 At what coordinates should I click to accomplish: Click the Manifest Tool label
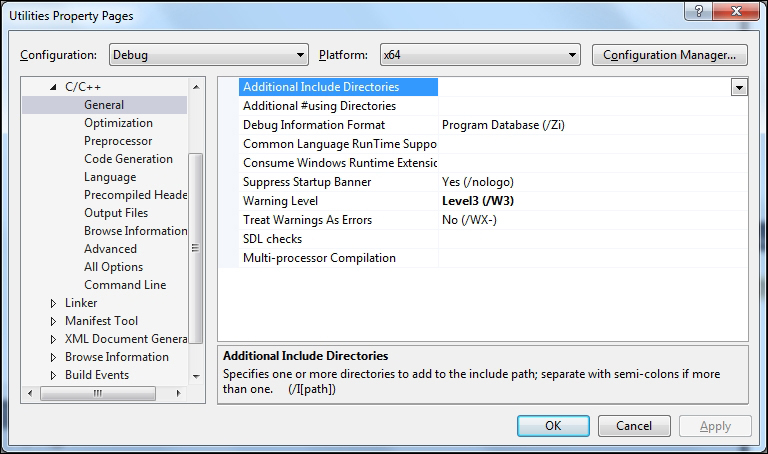[101, 321]
